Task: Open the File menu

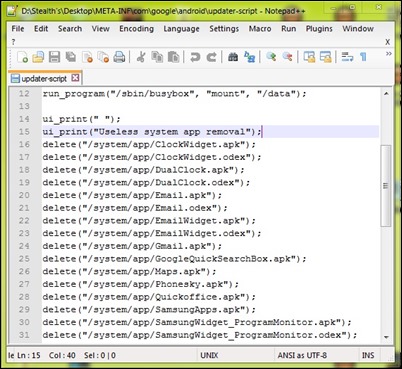Action: pyautogui.click(x=18, y=29)
